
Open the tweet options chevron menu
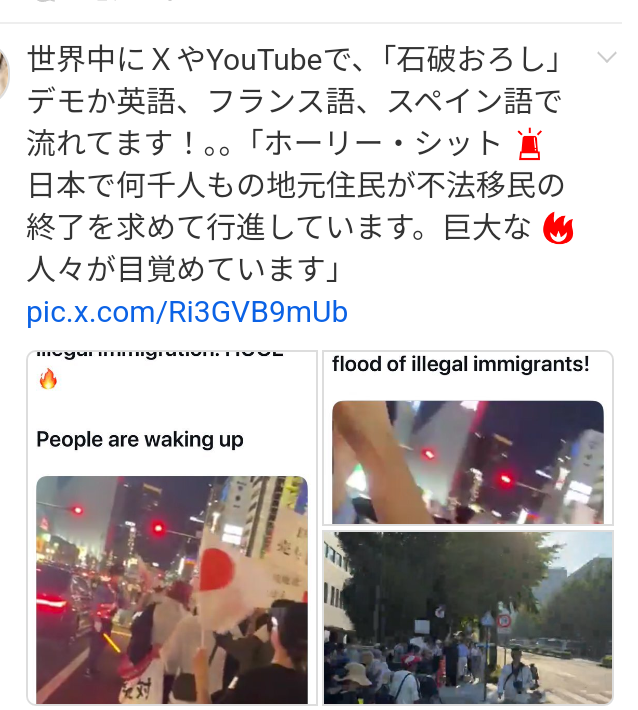tap(606, 58)
